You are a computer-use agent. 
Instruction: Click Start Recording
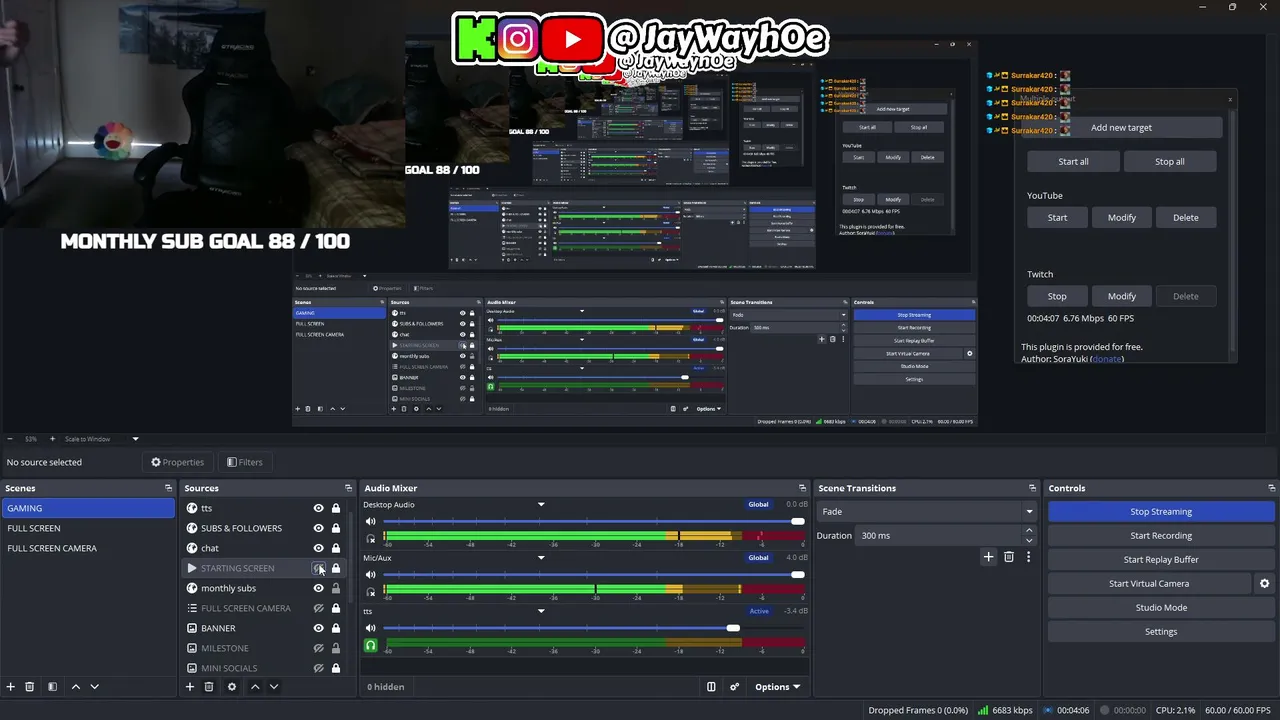click(1161, 536)
